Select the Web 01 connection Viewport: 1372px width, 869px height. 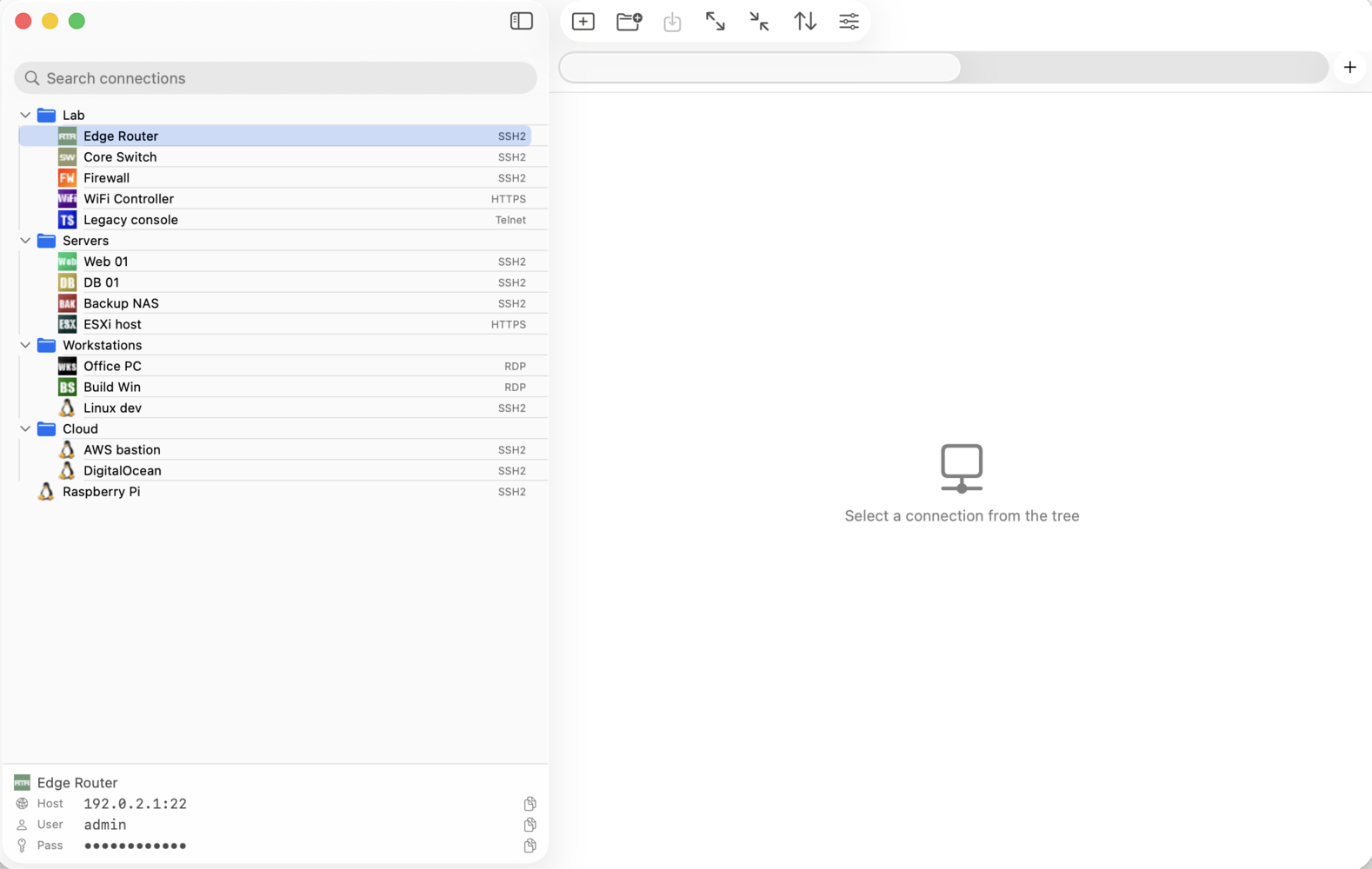[x=275, y=262]
